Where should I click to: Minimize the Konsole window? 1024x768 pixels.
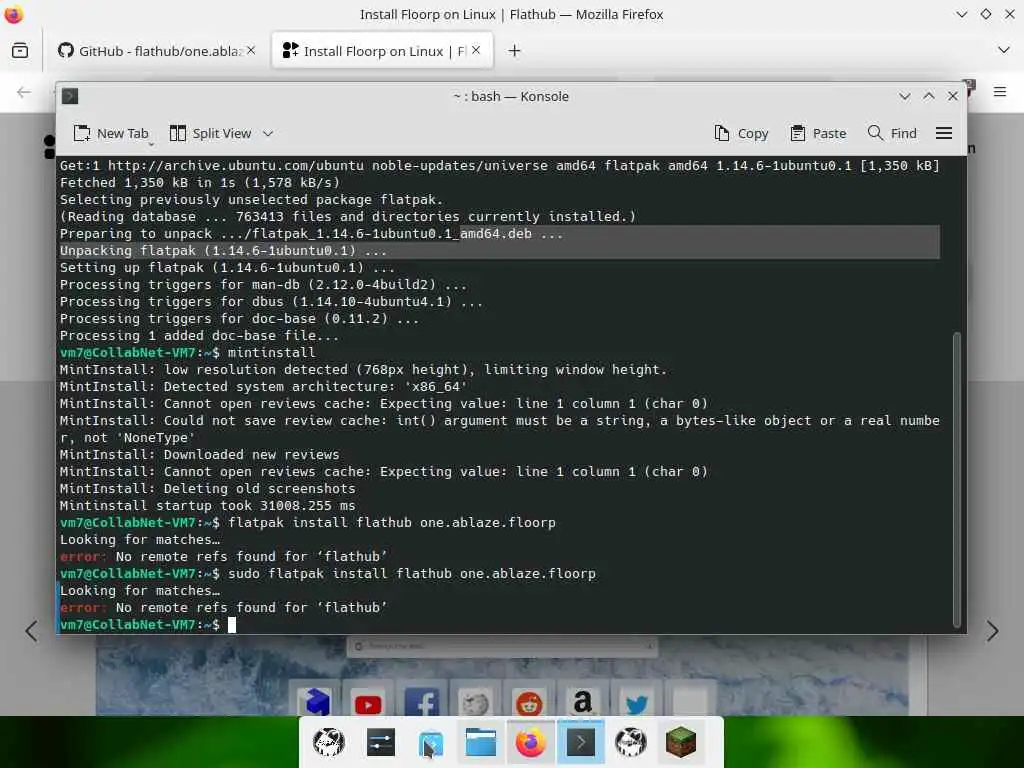[x=904, y=96]
